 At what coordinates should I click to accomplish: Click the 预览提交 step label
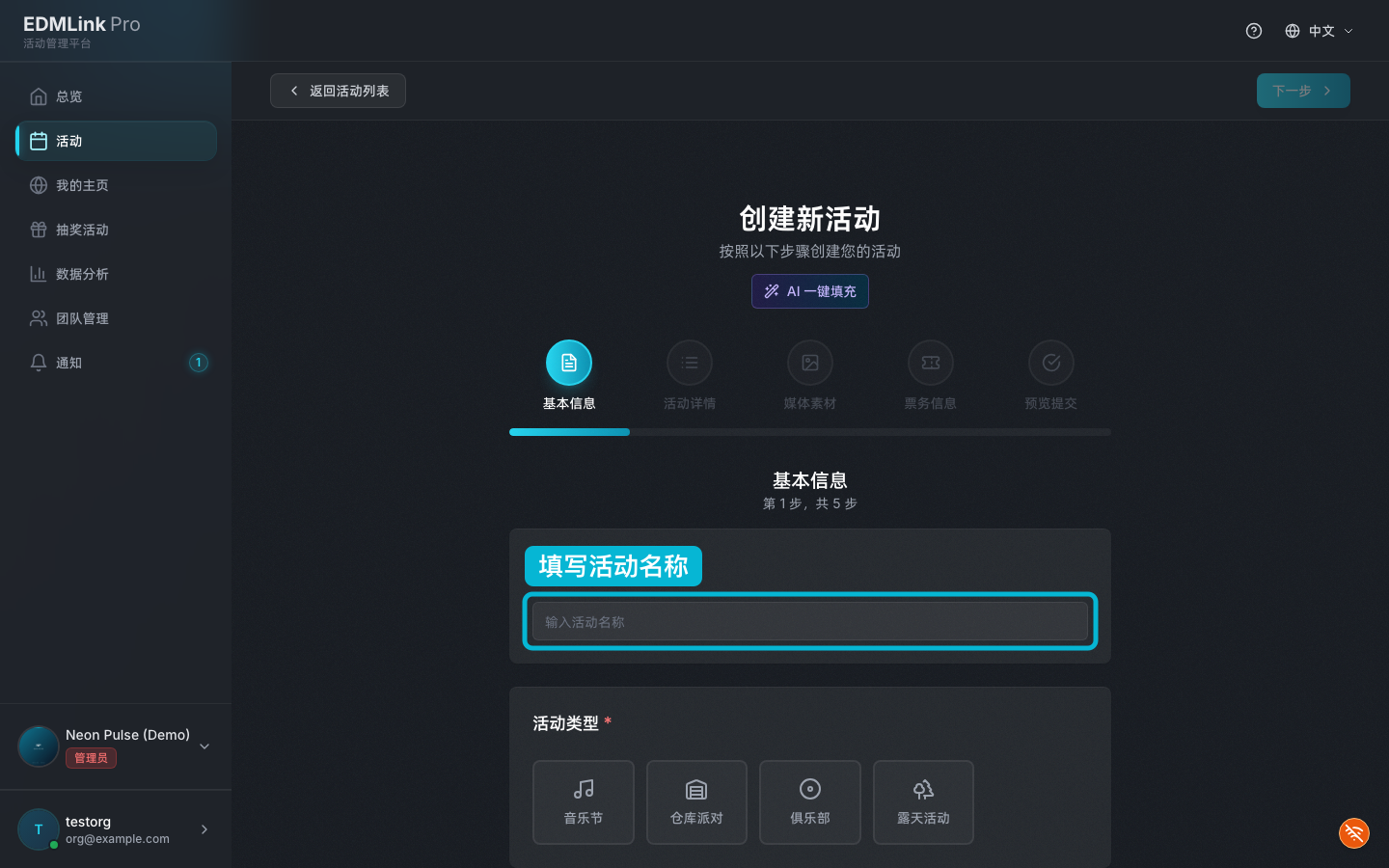coord(1051,403)
